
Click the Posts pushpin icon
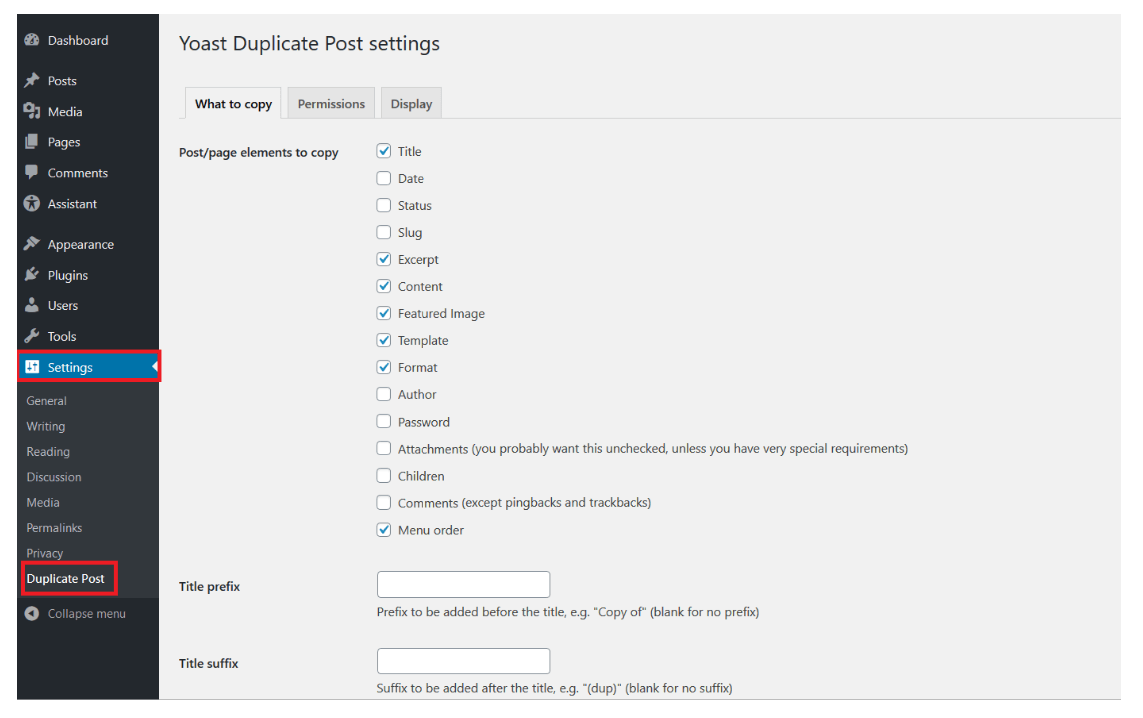(31, 80)
